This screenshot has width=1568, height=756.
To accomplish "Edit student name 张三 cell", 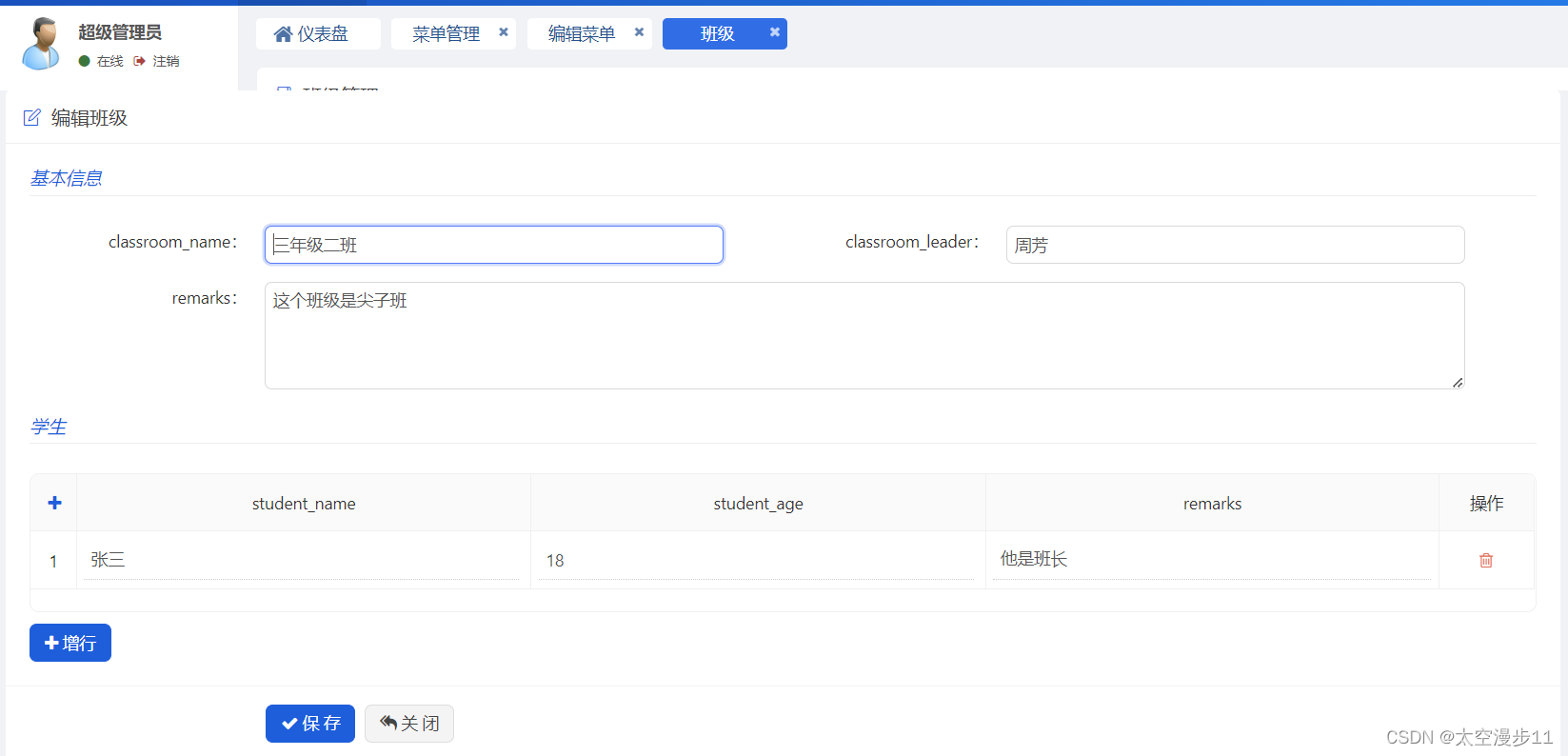I will [303, 560].
